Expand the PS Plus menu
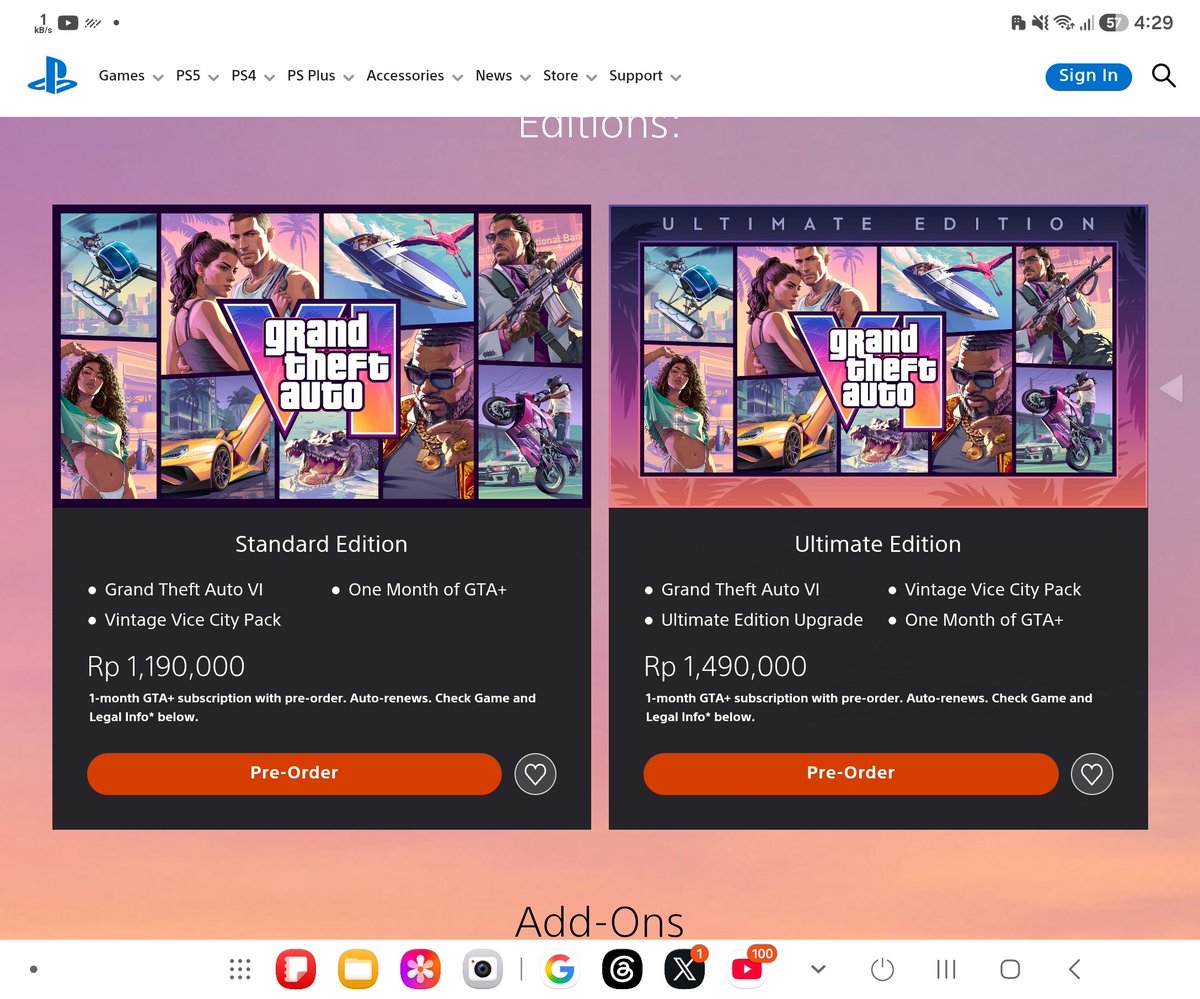 (321, 76)
